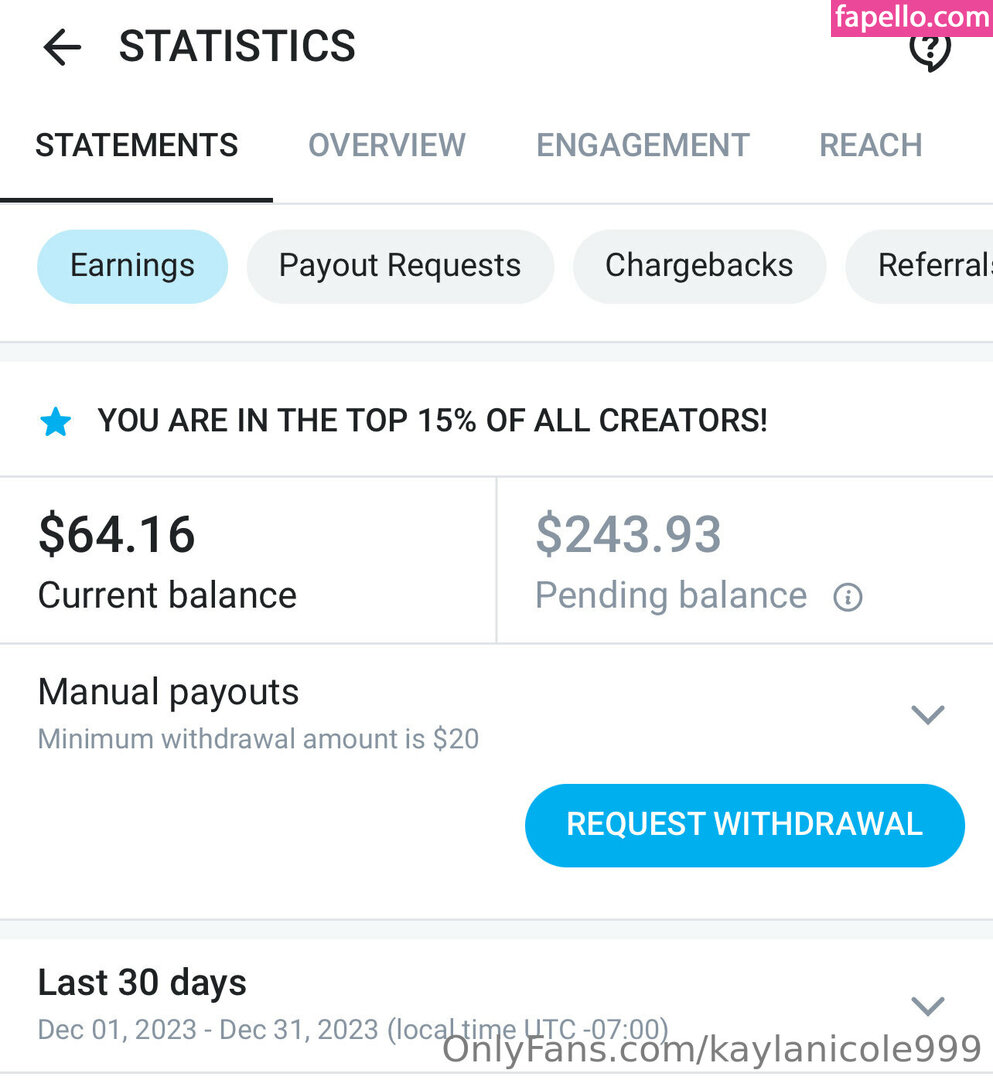Viewport: 993px width, 1080px height.
Task: Go back using the arrow icon
Action: coord(61,47)
